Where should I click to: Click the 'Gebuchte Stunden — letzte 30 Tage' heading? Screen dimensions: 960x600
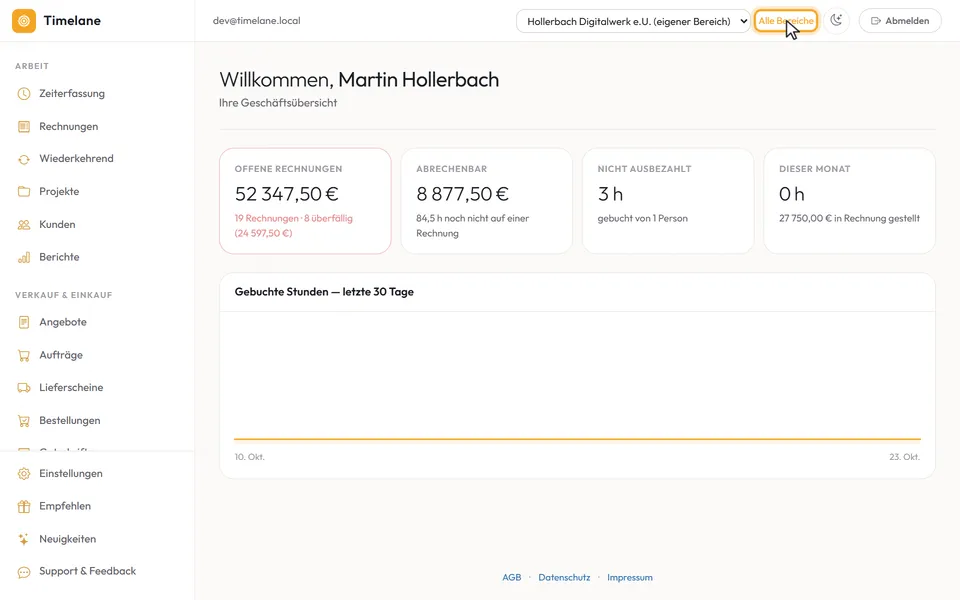pos(324,292)
